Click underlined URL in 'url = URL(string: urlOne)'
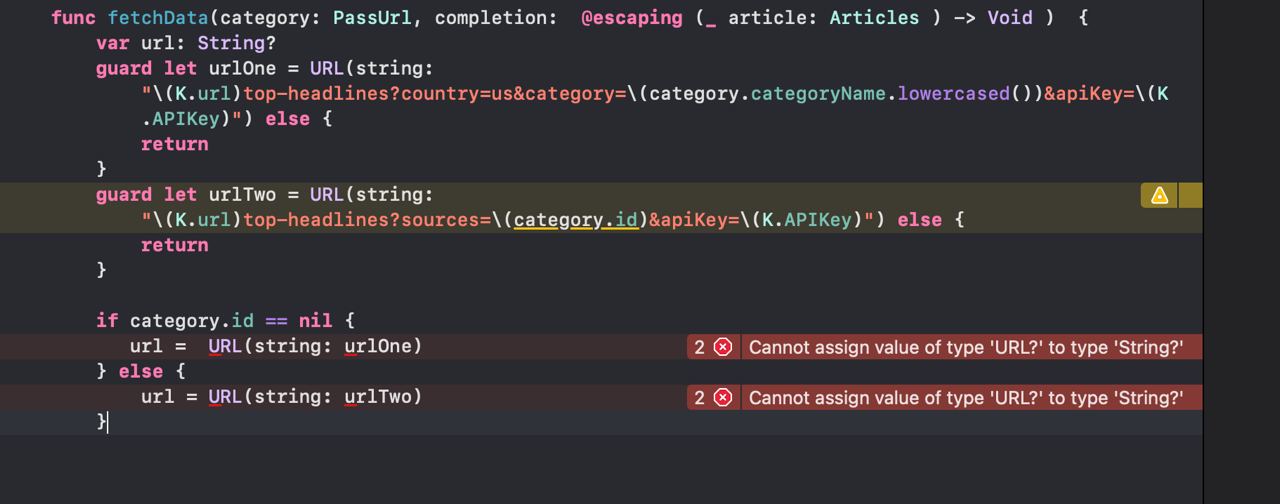The height and width of the screenshot is (504, 1280). pos(225,347)
